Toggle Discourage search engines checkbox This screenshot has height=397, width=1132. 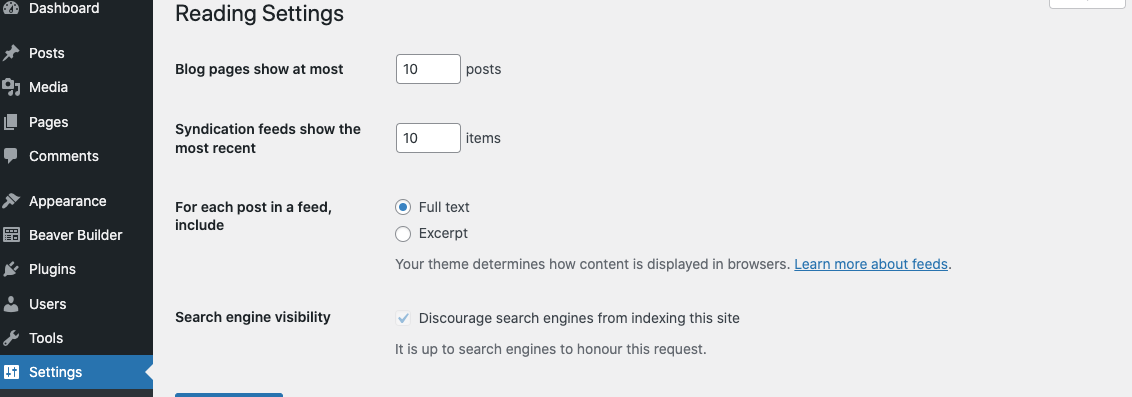403,318
